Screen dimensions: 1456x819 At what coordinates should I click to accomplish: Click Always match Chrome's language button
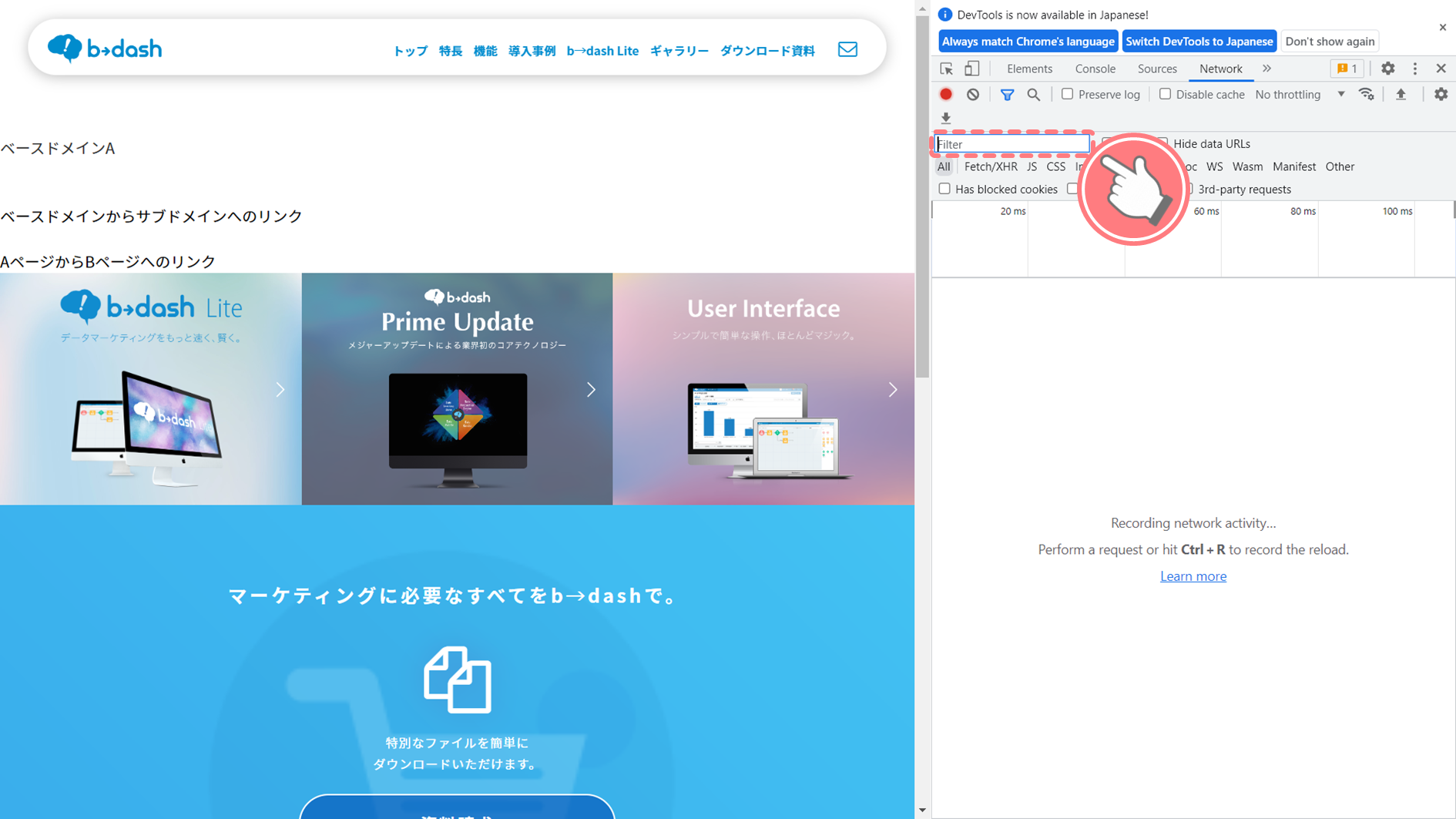click(1028, 42)
